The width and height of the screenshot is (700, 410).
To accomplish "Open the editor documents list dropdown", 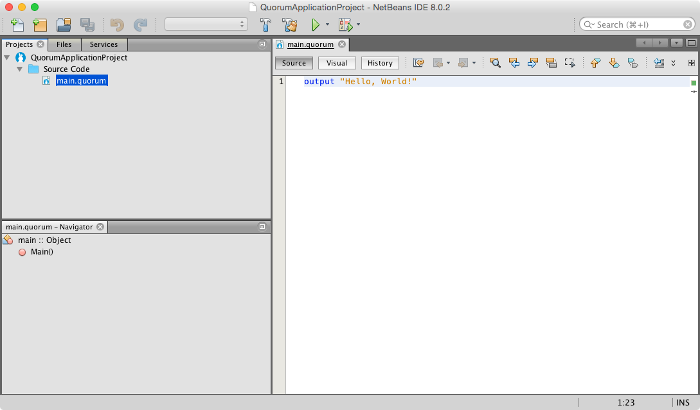I will pos(676,43).
